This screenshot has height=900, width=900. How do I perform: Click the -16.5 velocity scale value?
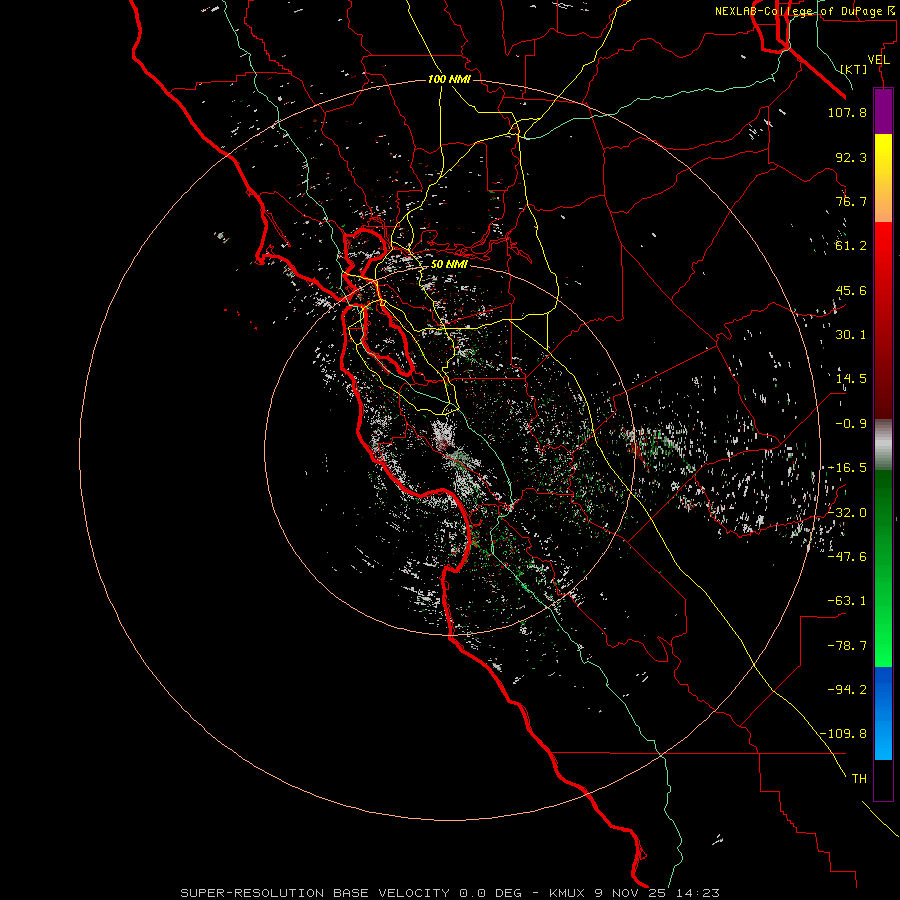click(847, 468)
